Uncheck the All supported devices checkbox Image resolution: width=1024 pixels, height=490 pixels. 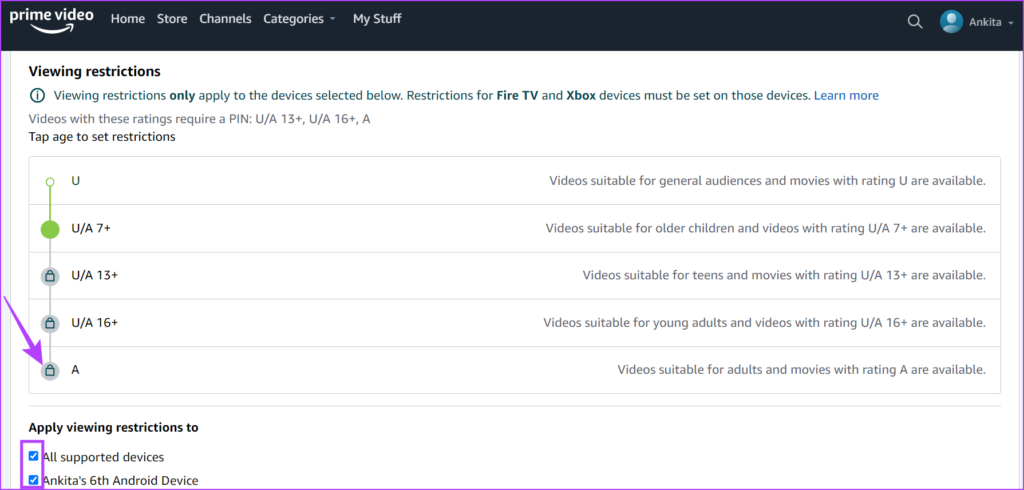34,457
